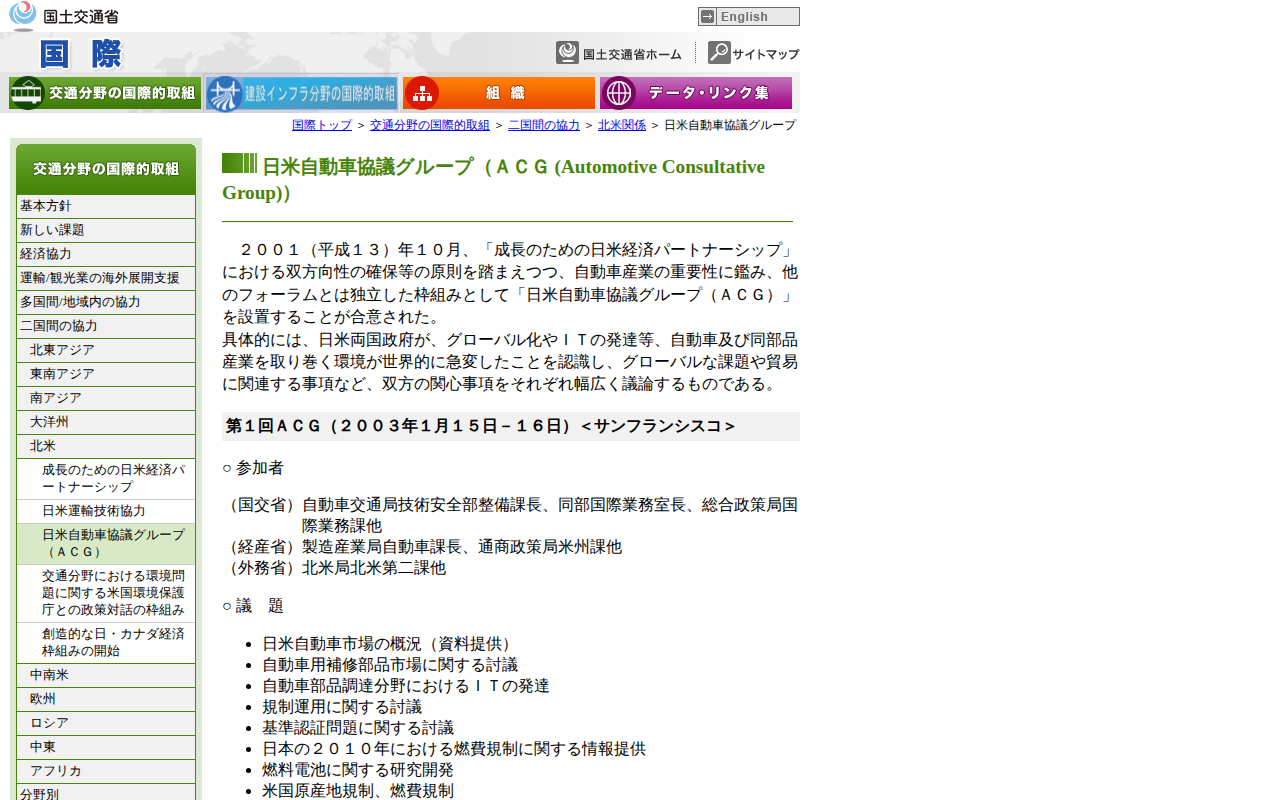Follow the 北米関係 breadcrumb link

[x=622, y=125]
